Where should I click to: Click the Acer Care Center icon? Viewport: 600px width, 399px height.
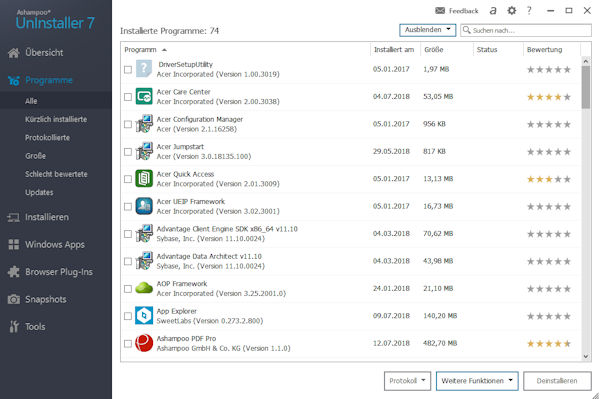tap(144, 96)
